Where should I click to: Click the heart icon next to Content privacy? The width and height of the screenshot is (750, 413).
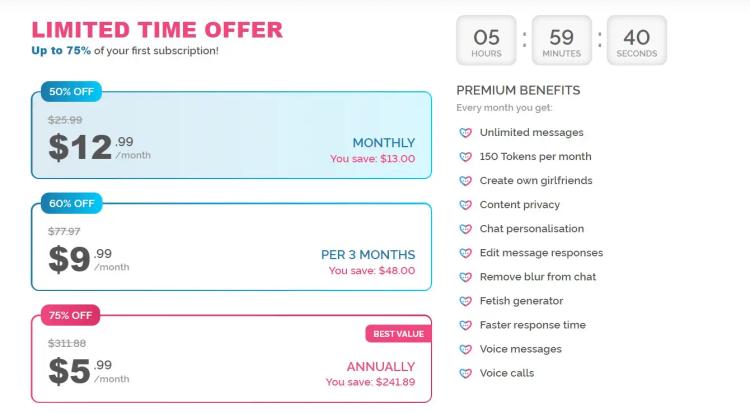click(465, 205)
